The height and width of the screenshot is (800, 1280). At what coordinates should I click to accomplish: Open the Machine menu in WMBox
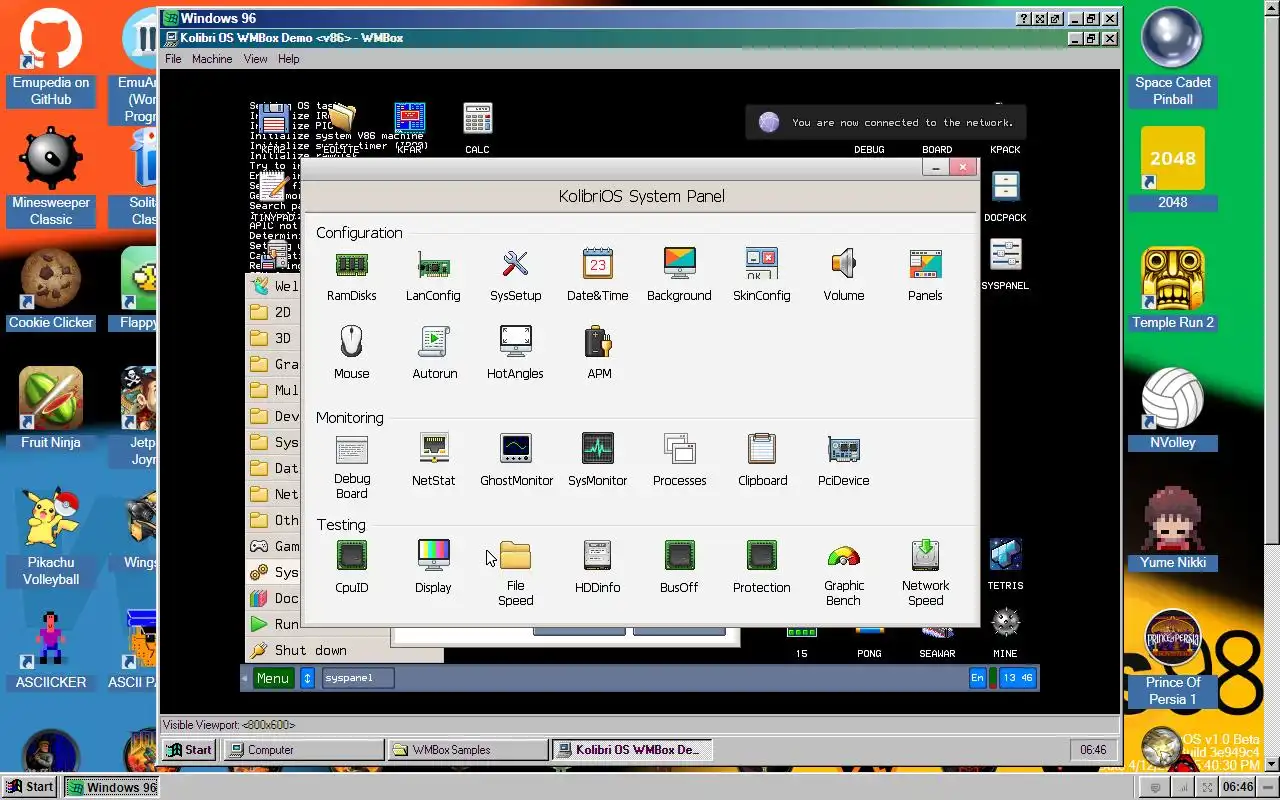[212, 59]
